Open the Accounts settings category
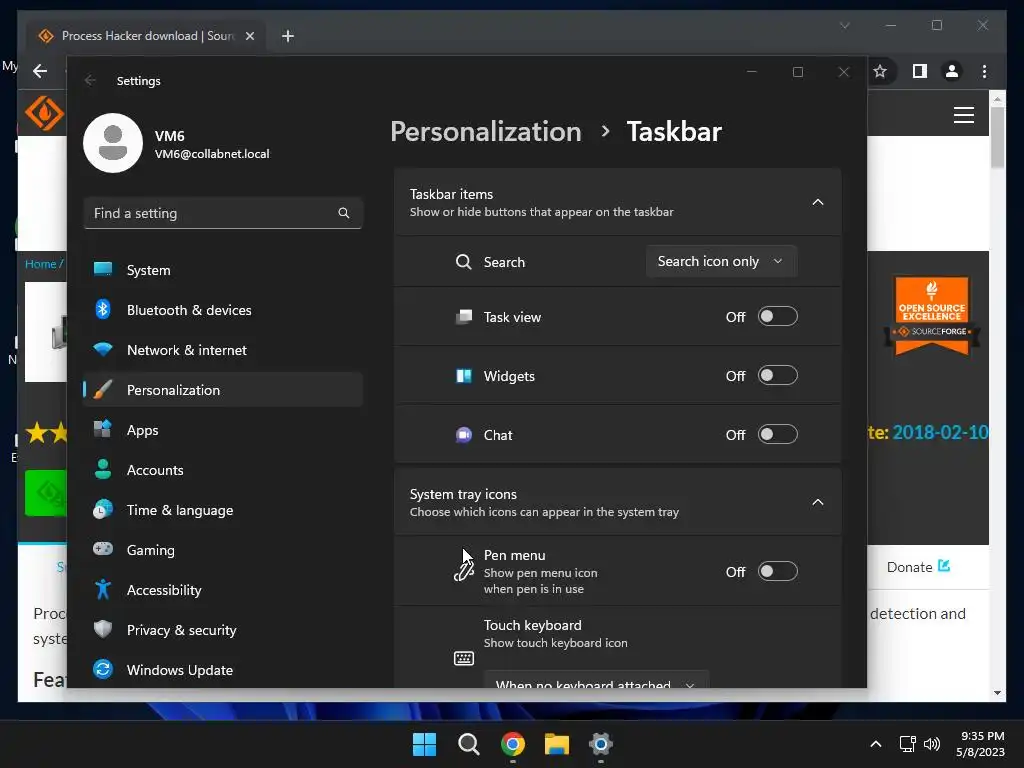This screenshot has height=768, width=1024. 223,470
